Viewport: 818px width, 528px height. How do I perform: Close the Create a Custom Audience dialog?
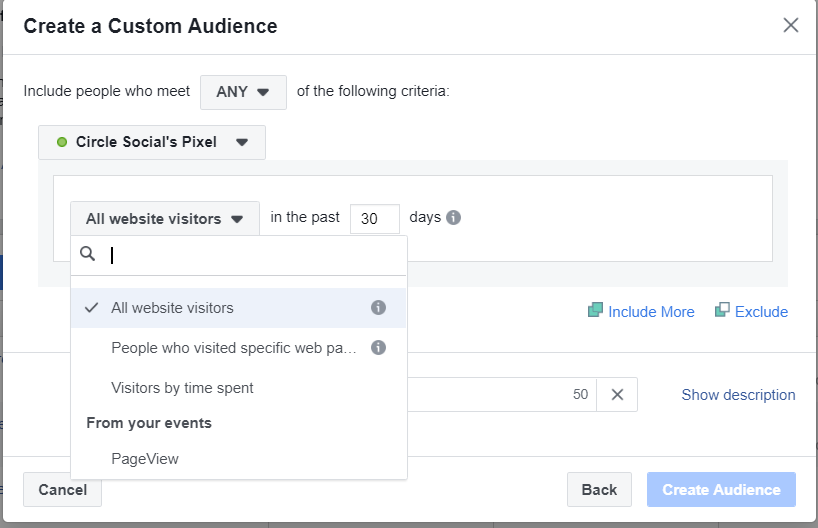[791, 25]
